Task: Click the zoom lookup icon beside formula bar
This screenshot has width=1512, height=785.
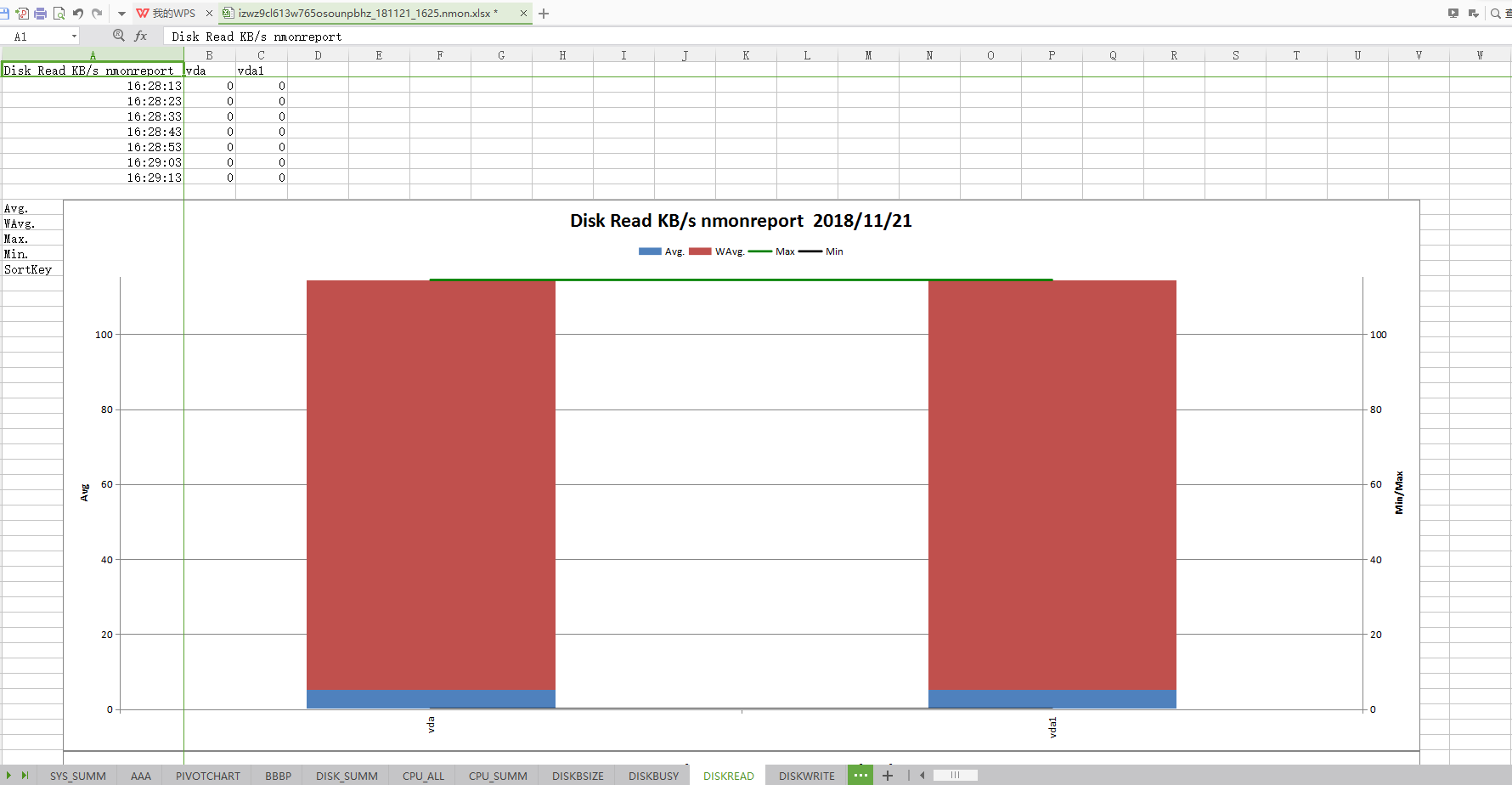Action: [x=119, y=36]
